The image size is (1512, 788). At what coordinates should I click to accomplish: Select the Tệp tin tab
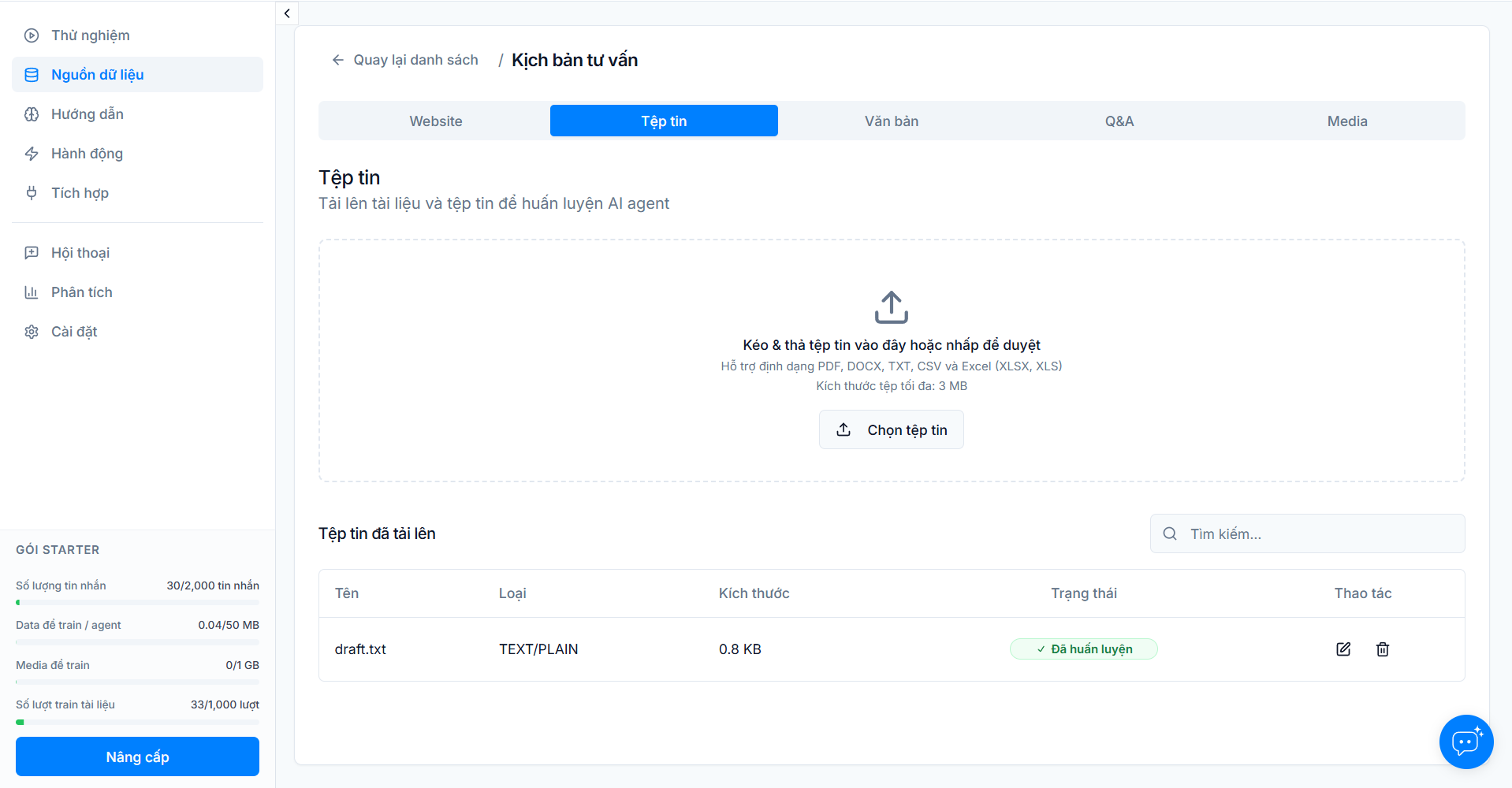click(x=664, y=121)
